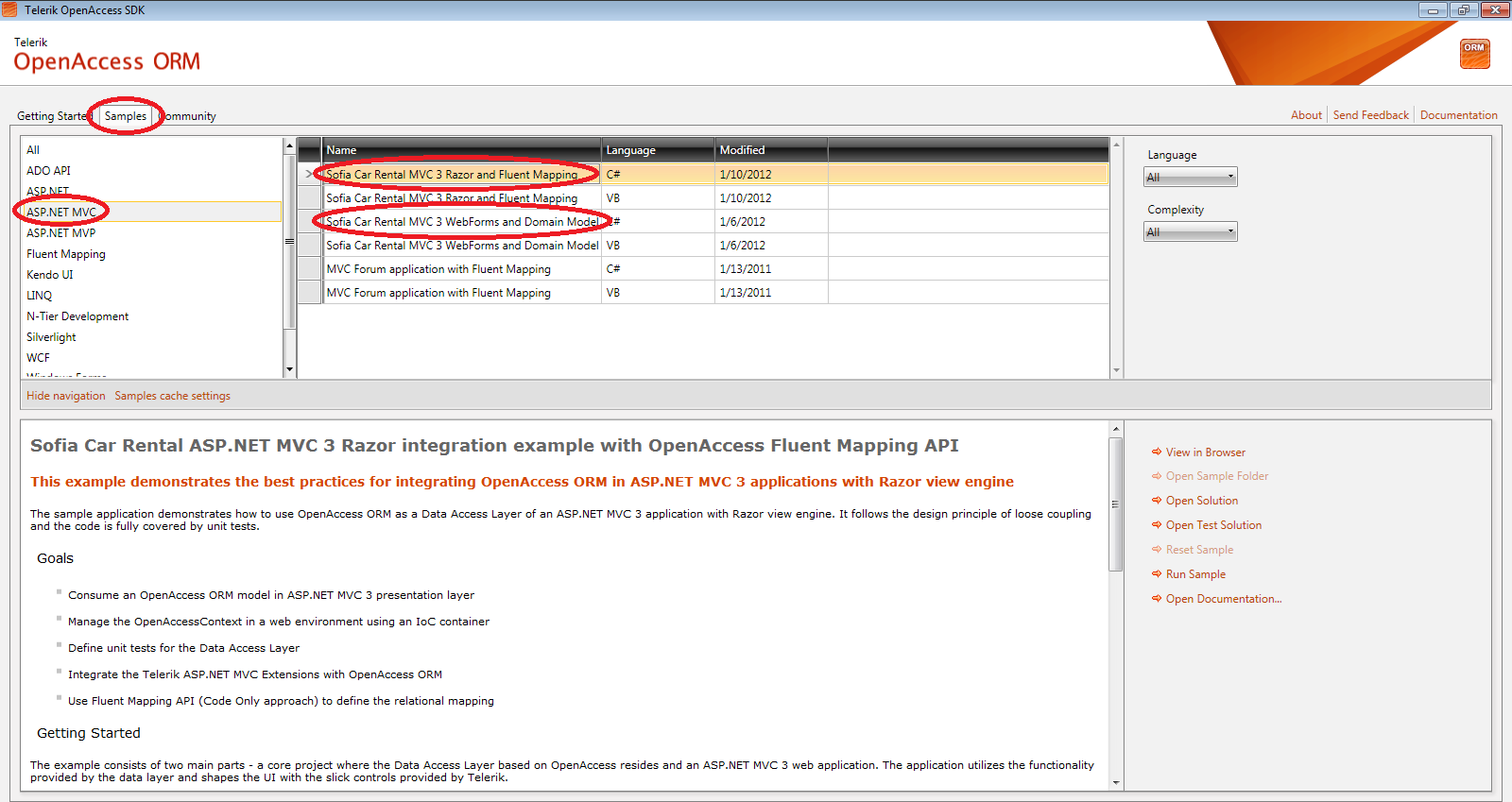Click the arrow icon beside Open Sample Folder
Image resolution: width=1512 pixels, height=802 pixels.
(1157, 476)
